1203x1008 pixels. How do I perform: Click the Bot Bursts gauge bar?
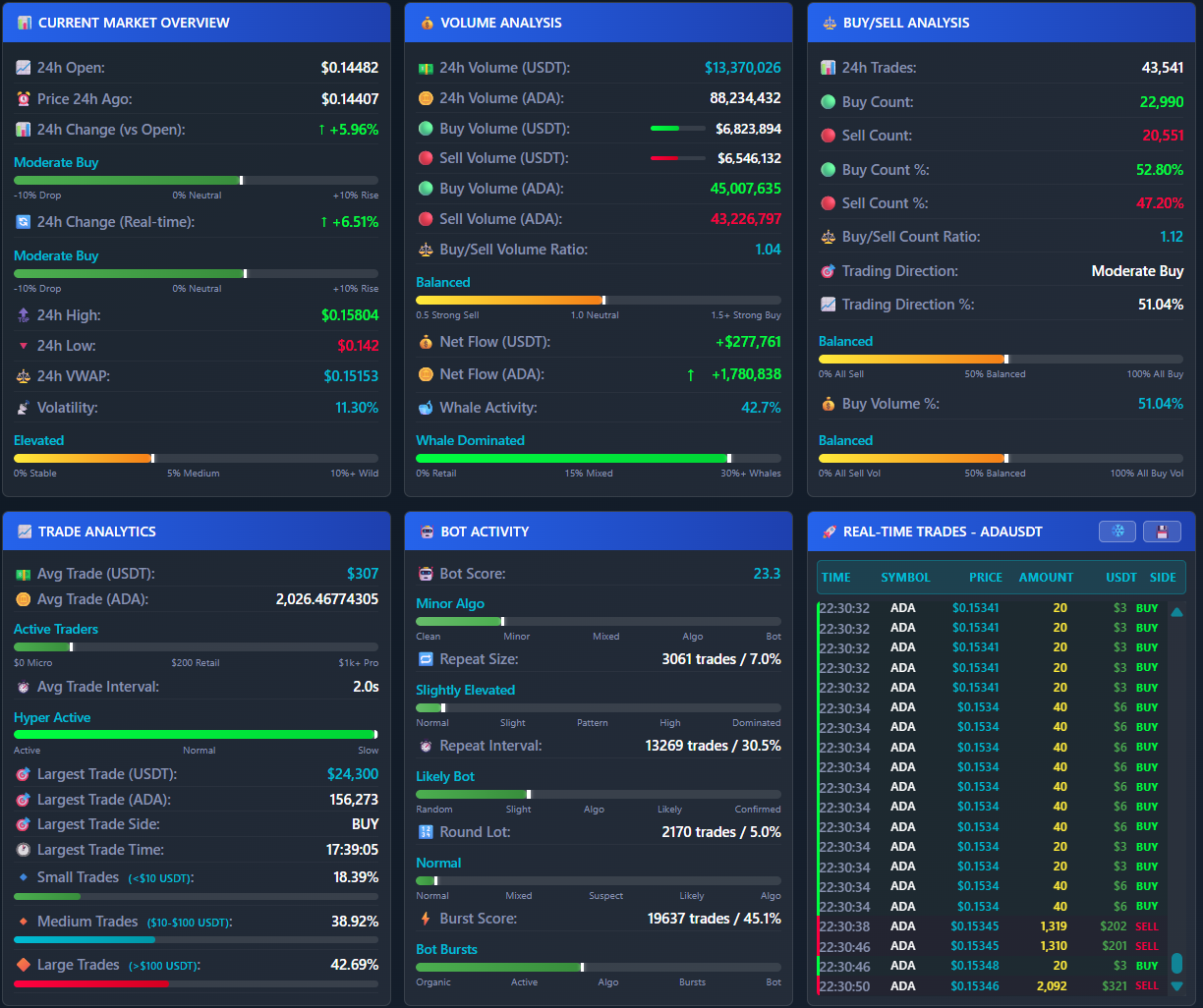point(599,967)
